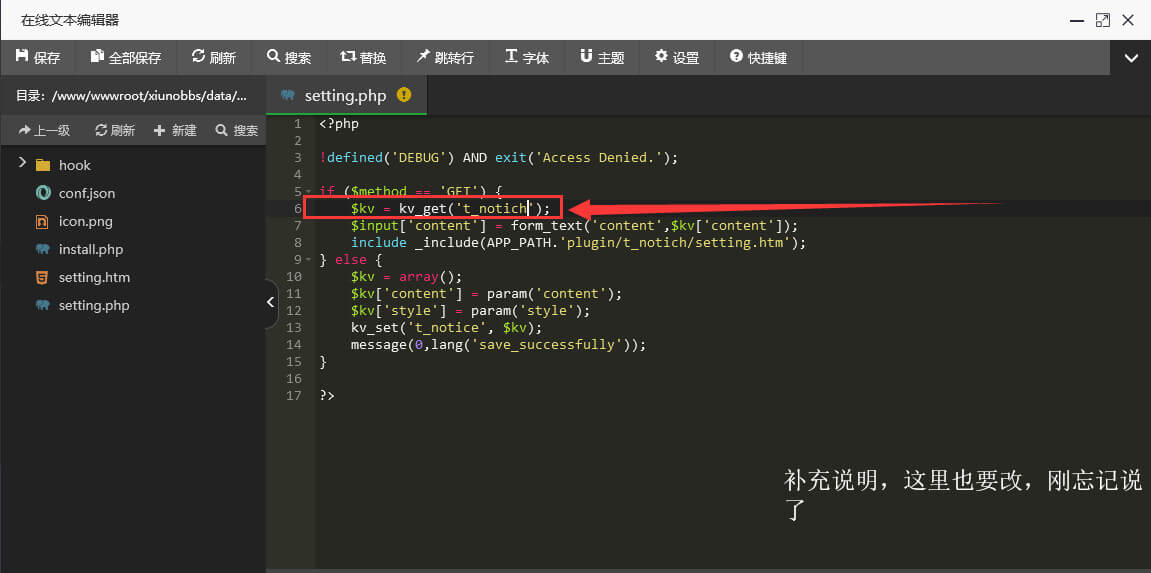1151x573 pixels.
Task: Click the include _include line 8
Action: [x=578, y=242]
